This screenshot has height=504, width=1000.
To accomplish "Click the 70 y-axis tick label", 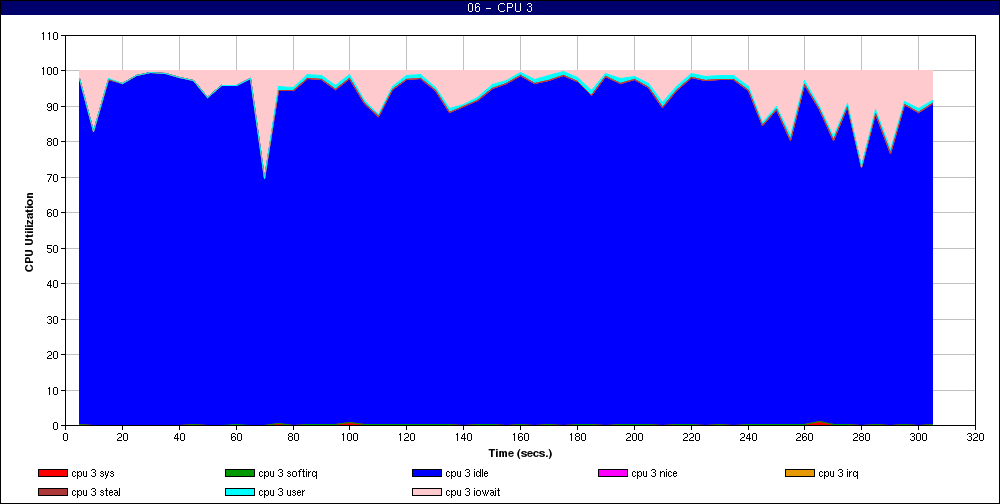I will pyautogui.click(x=54, y=177).
